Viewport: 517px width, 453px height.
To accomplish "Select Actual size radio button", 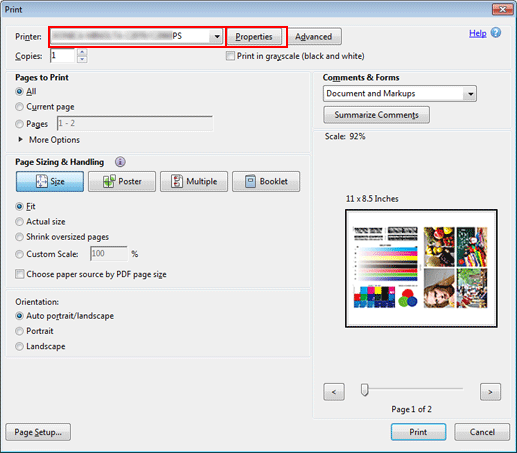I will click(19, 222).
